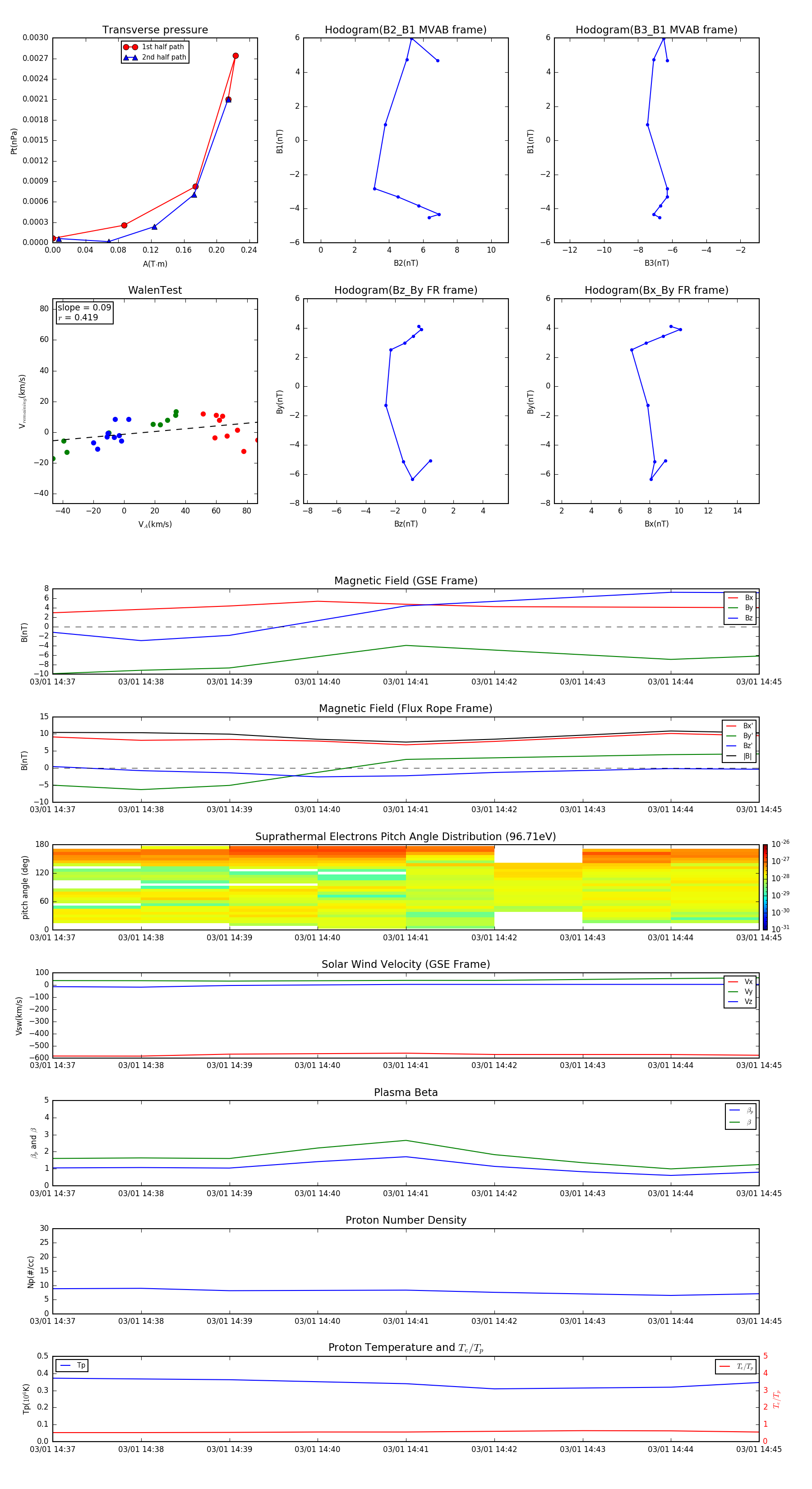812x1489 pixels.
Task: Select Bz' in the Flux Rope legend
Action: 739,746
